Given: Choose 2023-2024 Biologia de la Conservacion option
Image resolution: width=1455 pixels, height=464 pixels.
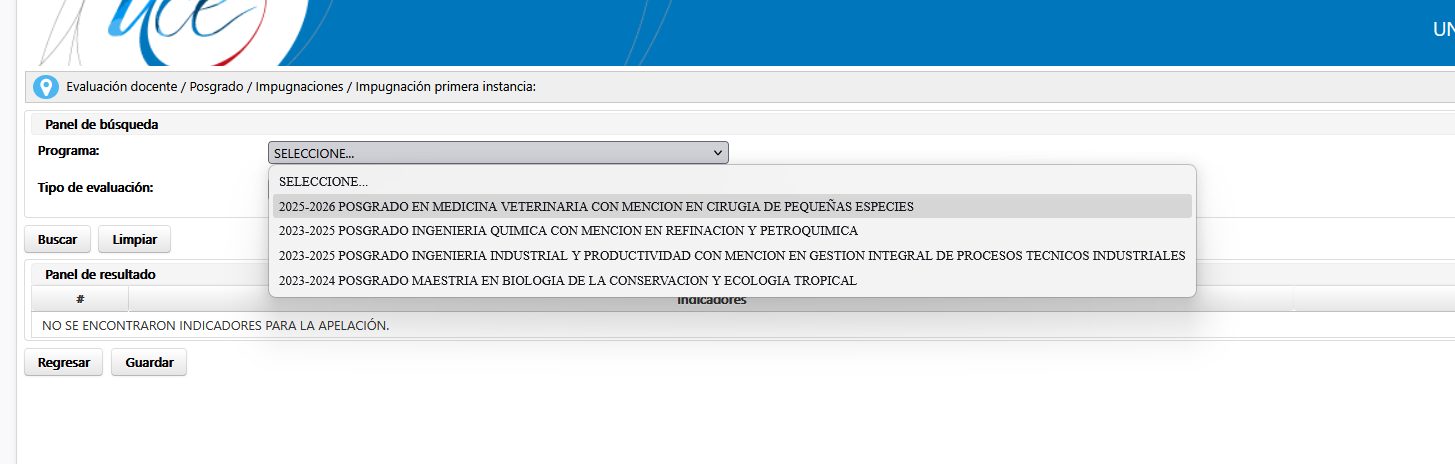Looking at the screenshot, I should coord(567,281).
